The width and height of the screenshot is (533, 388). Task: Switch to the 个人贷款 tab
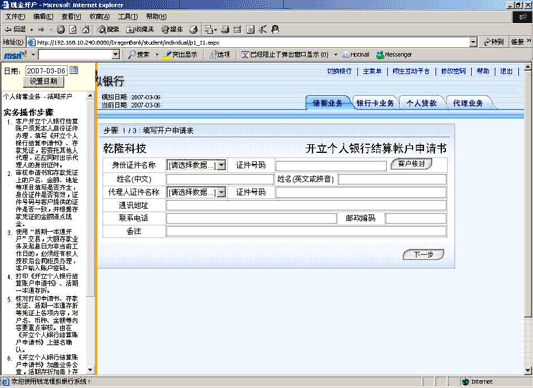(422, 103)
